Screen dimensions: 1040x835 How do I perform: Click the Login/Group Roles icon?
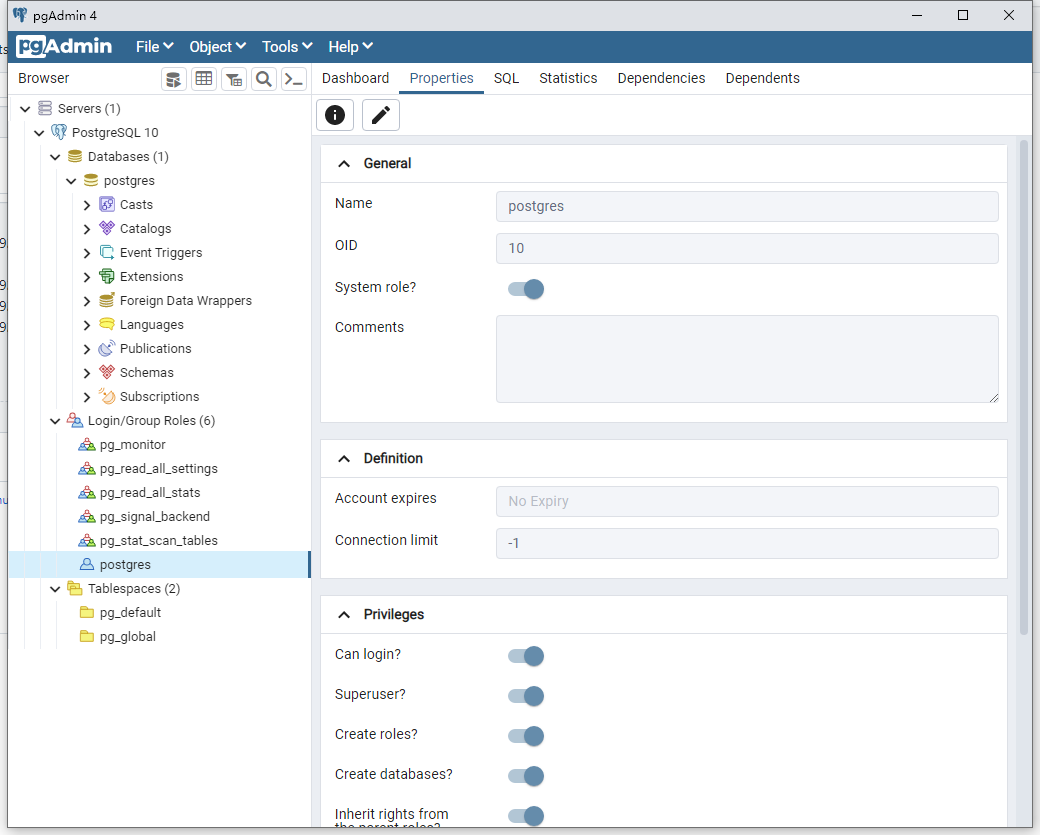pos(75,420)
